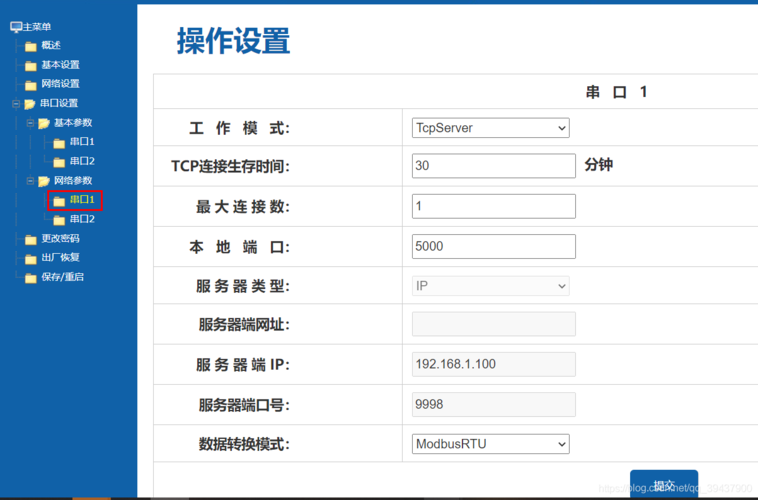The height and width of the screenshot is (500, 758).
Task: Click folder icon of 串口2 under 基本参数
Action: pos(59,162)
